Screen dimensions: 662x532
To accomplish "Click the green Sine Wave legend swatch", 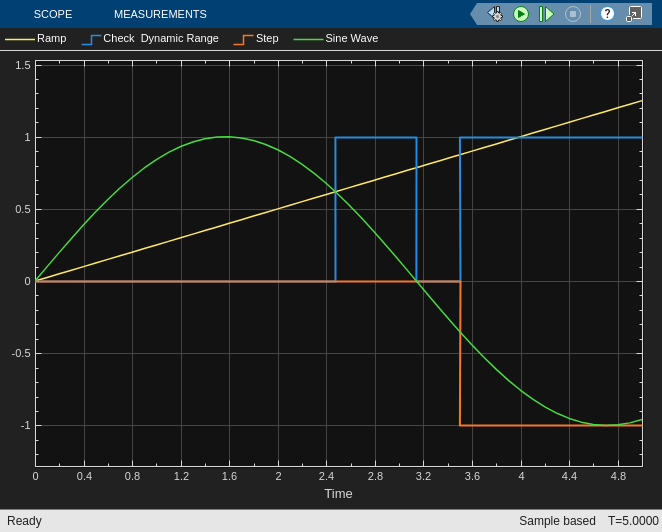I will (308, 39).
